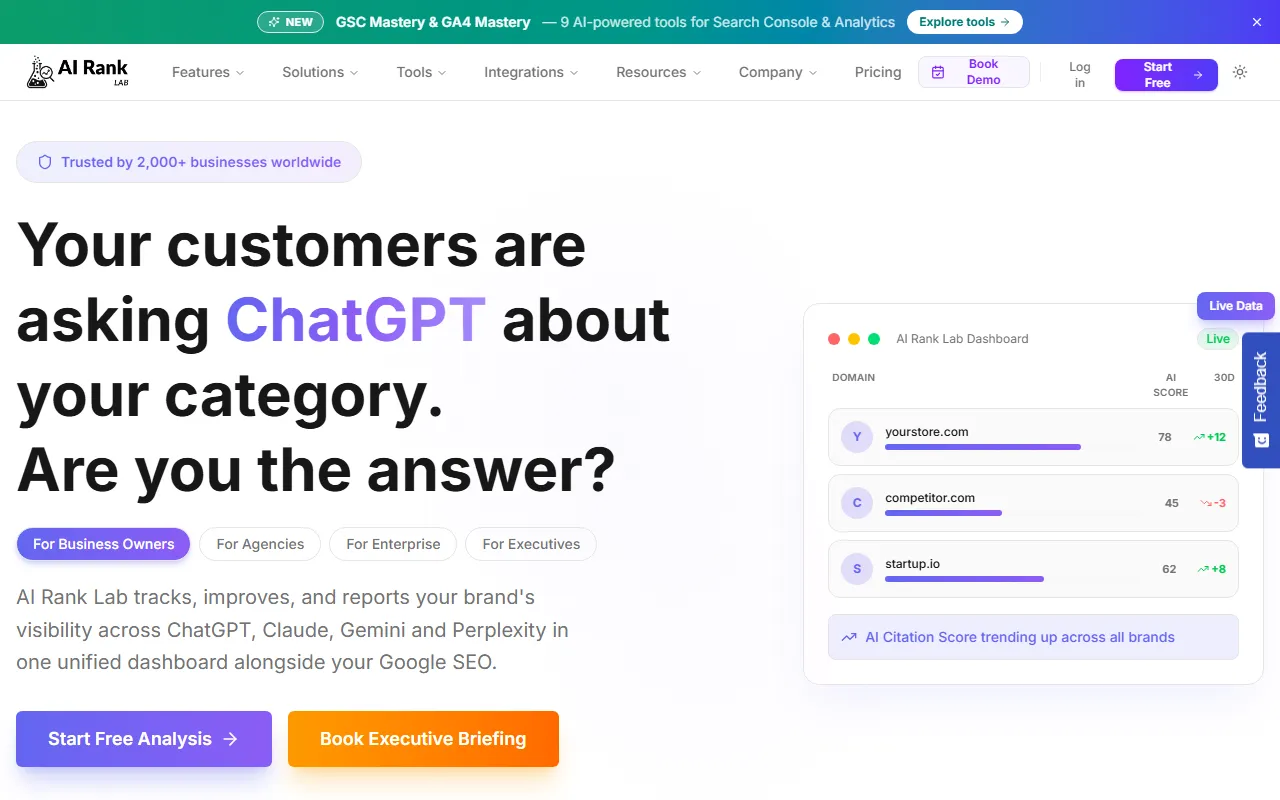
Task: Click the trending arrow icon in citation banner
Action: coord(849,637)
